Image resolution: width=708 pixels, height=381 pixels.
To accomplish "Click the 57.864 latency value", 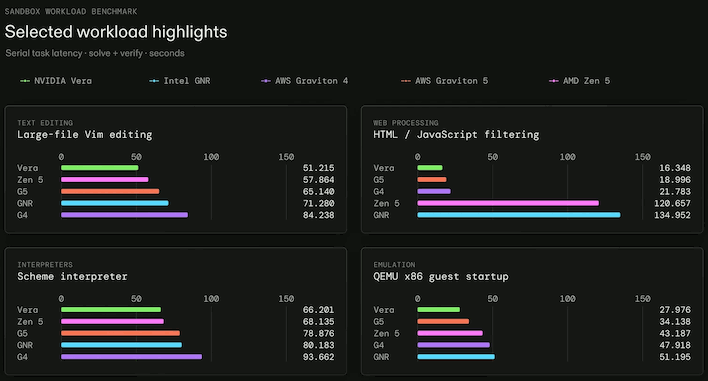I will coord(319,180).
